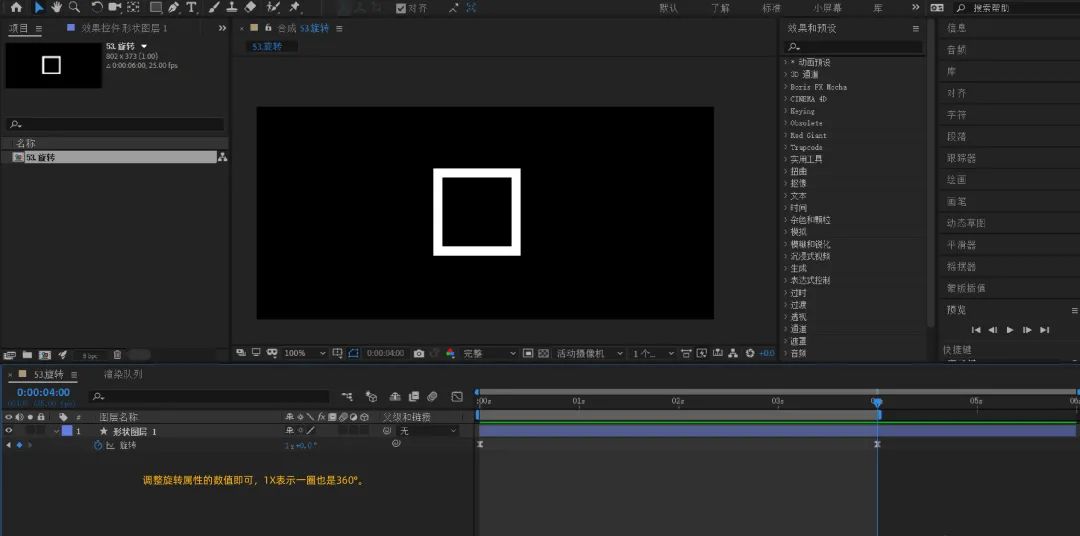The width and height of the screenshot is (1080, 536).
Task: Select the Rotation tool
Action: pos(96,8)
